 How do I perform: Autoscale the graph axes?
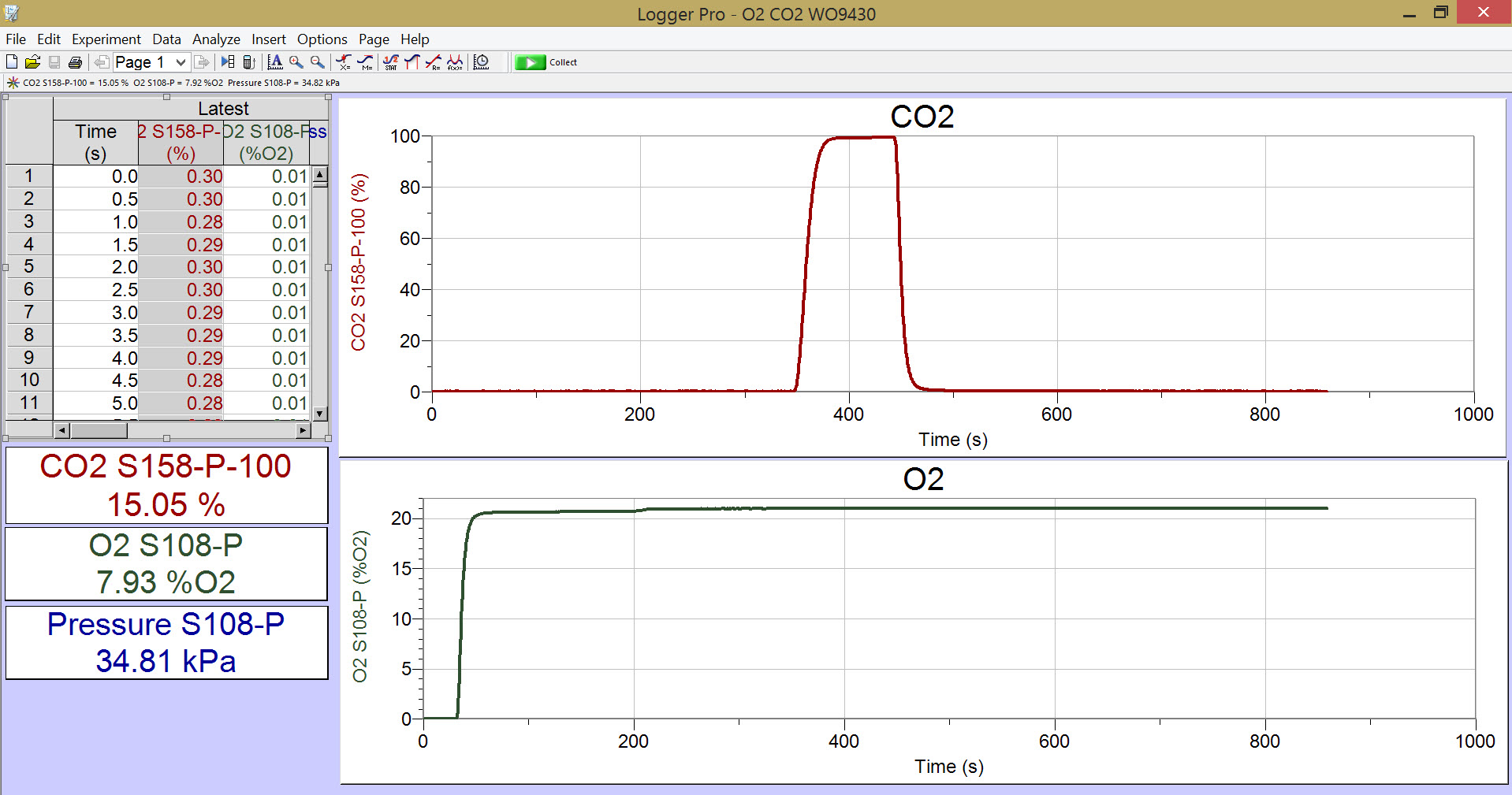[274, 61]
